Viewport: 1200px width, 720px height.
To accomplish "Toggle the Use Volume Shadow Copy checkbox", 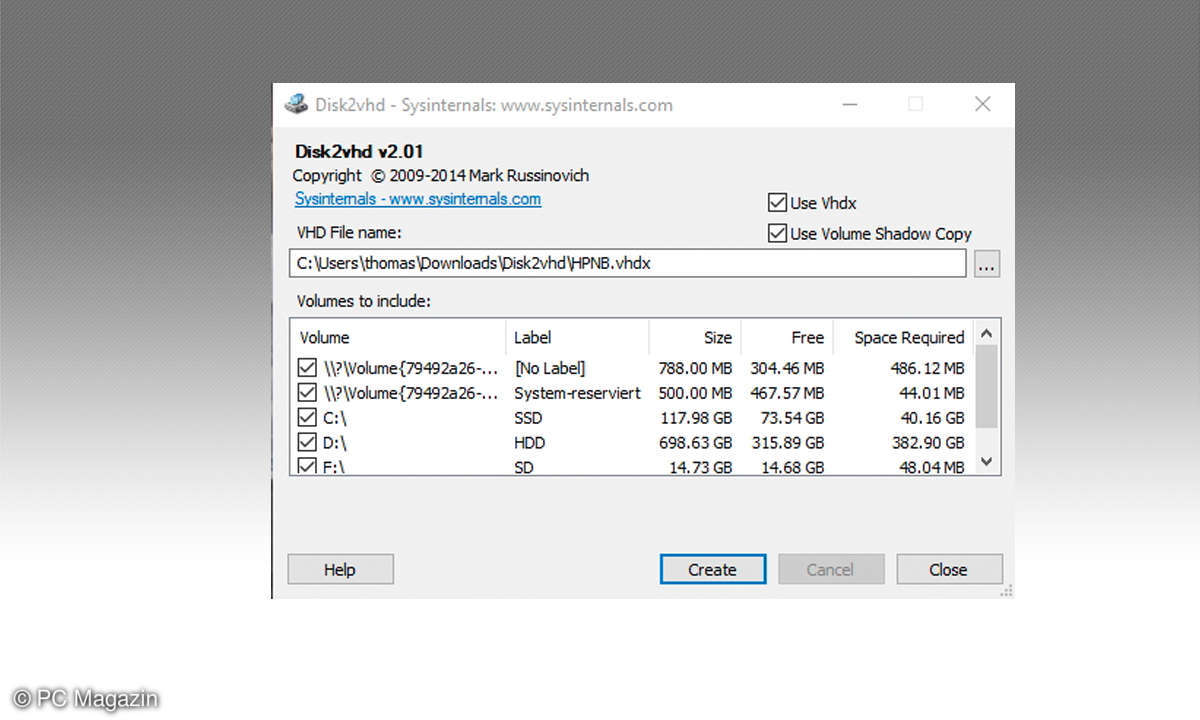I will coord(777,233).
